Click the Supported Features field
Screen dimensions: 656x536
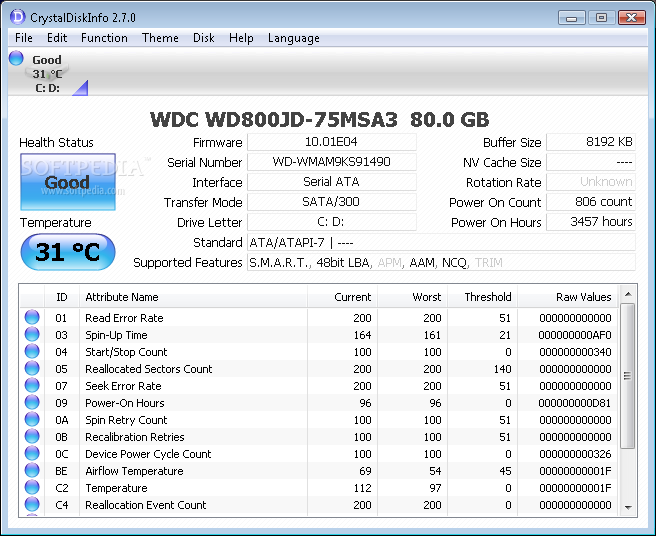click(x=441, y=262)
